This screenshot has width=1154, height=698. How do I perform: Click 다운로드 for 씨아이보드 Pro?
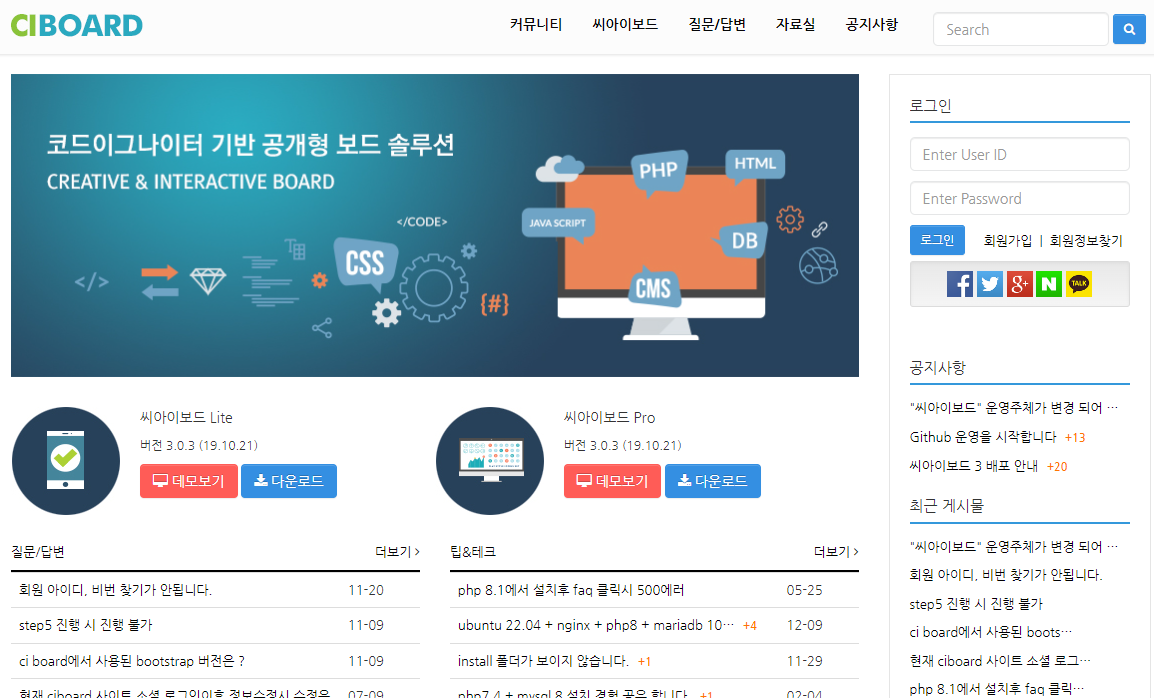712,481
